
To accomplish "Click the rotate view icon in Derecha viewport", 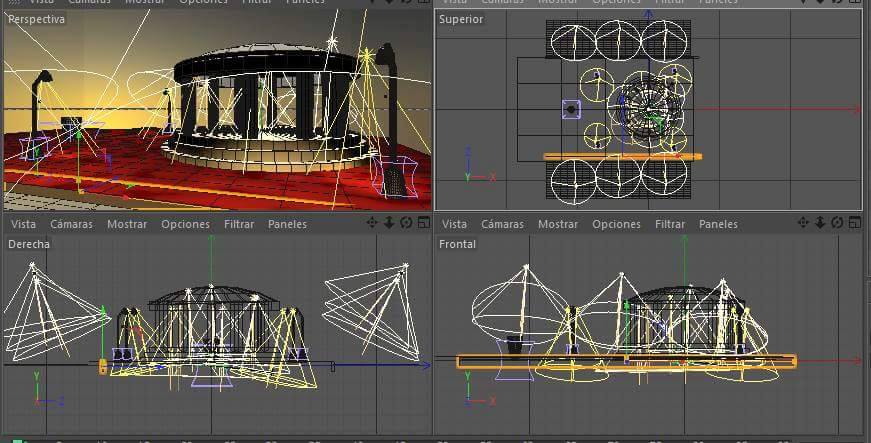I will click(406, 224).
